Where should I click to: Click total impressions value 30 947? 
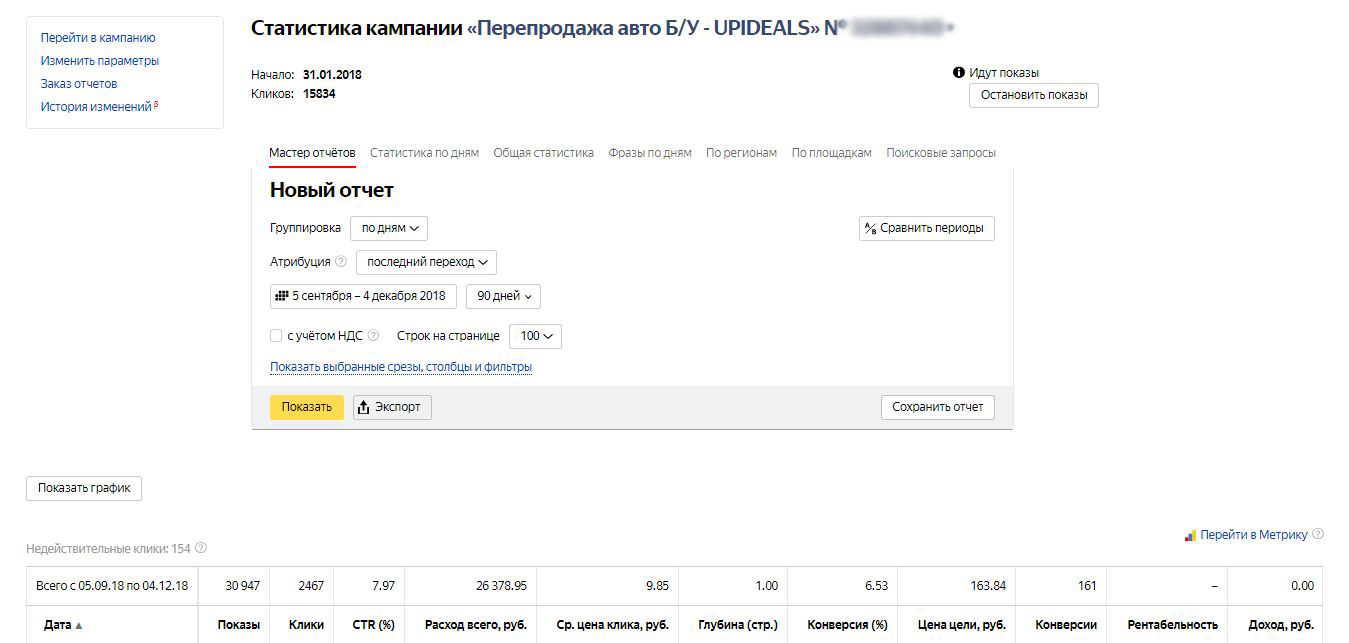243,586
